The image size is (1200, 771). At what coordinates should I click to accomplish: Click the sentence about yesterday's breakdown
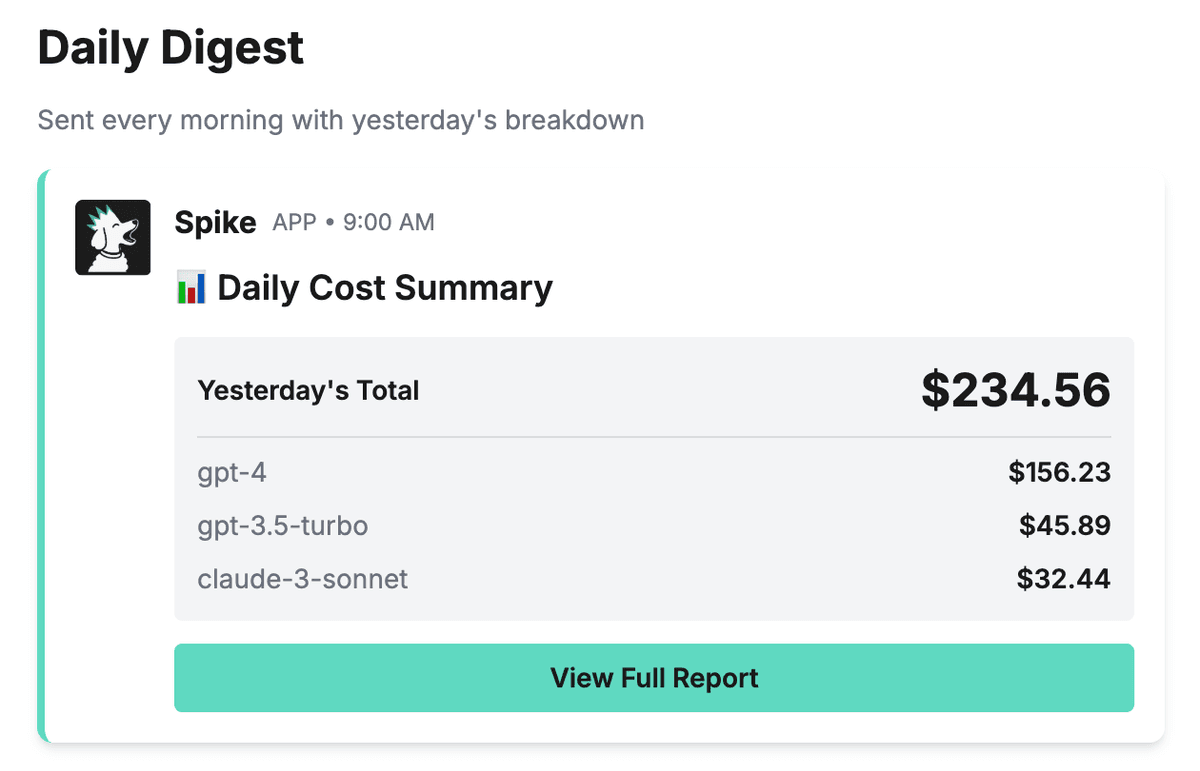point(340,120)
